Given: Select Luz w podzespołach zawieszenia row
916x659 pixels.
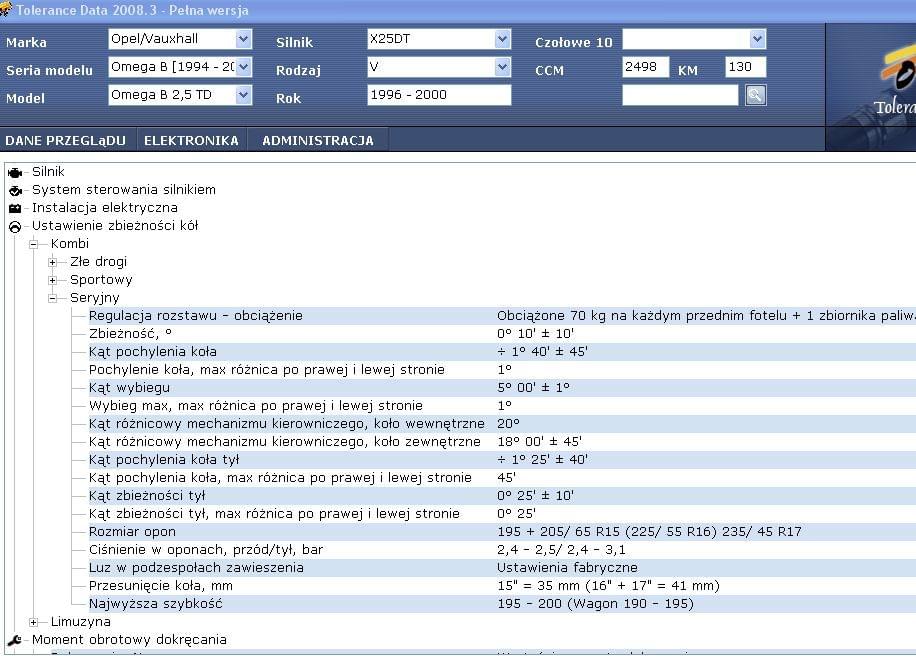Looking at the screenshot, I should click(502, 568).
